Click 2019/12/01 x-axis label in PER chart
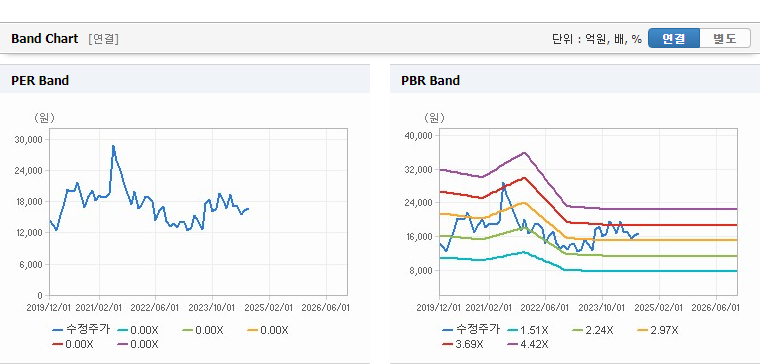Screen dimensions: 760x364 coord(48,308)
